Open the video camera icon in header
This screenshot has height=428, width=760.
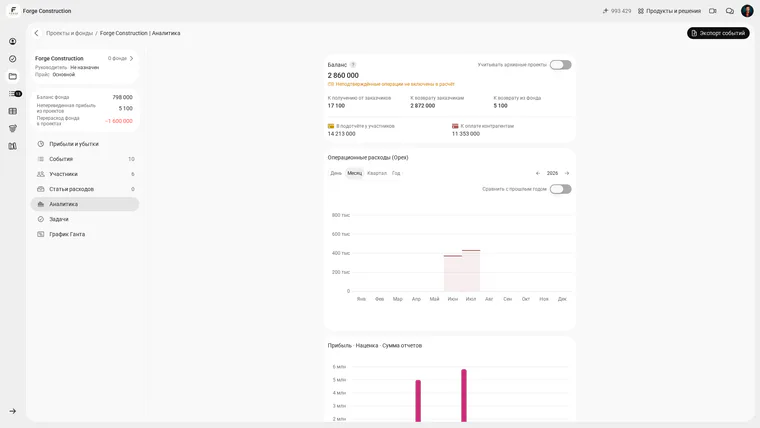712,11
